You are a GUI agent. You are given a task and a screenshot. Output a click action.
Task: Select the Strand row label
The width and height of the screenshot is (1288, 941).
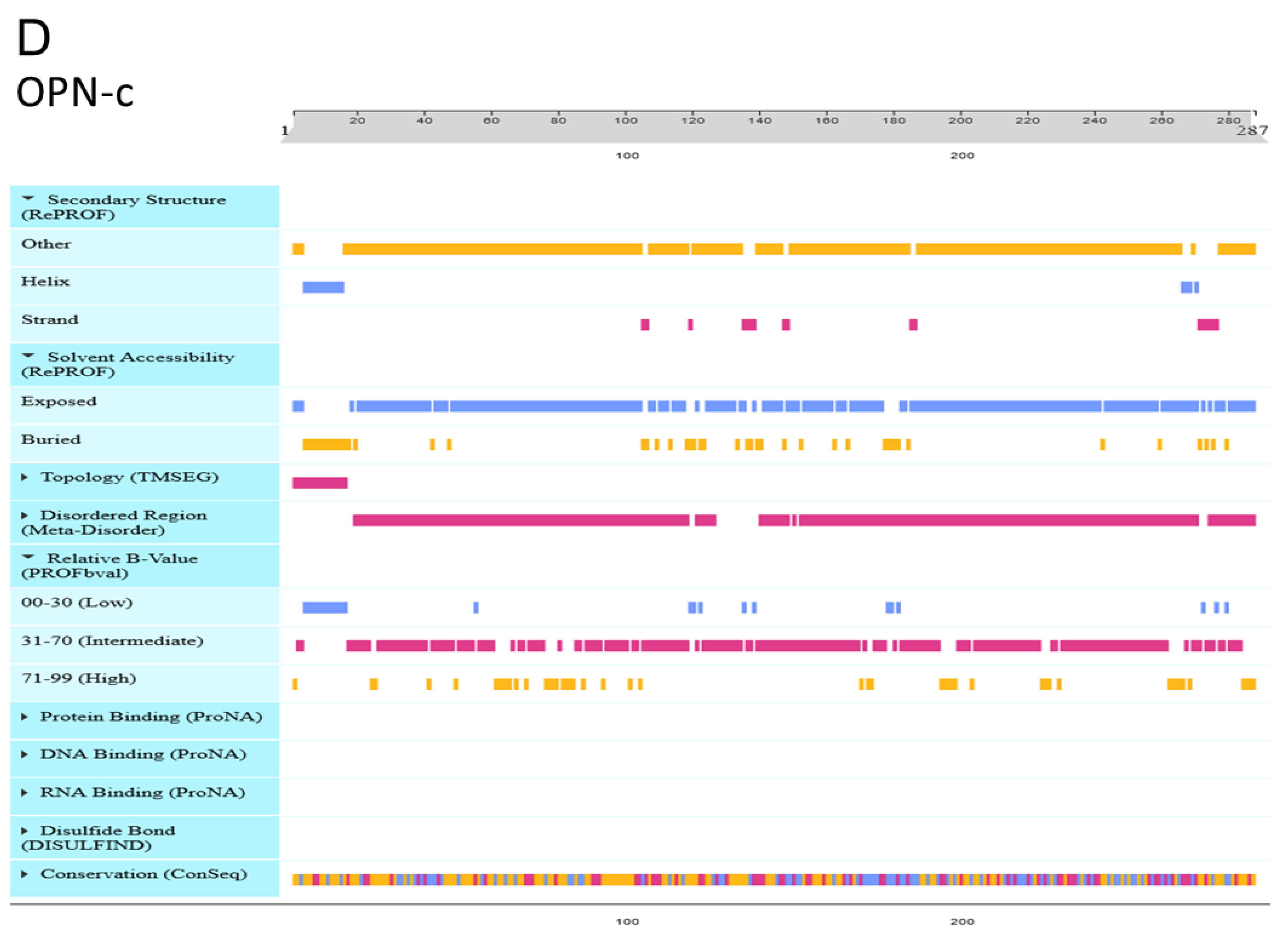pyautogui.click(x=50, y=320)
